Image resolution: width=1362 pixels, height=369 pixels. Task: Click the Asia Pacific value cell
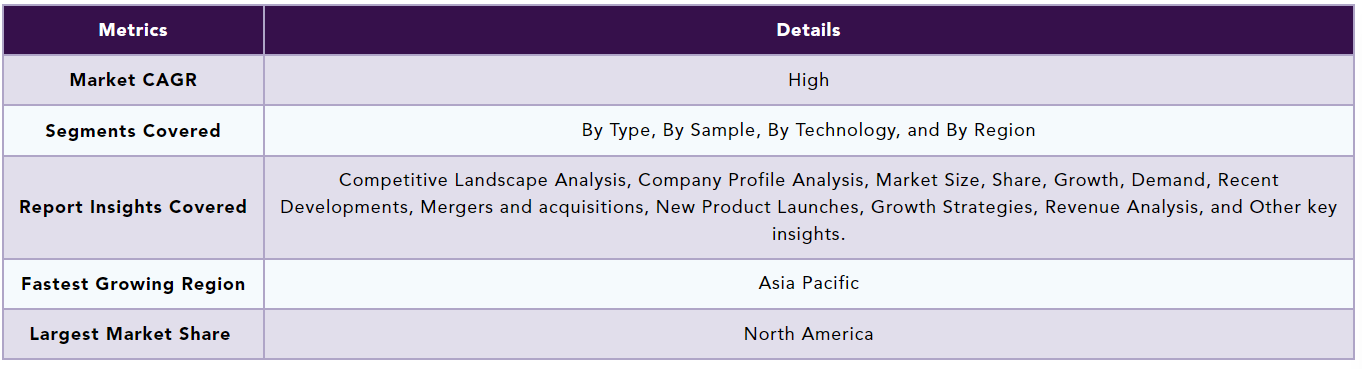pos(808,283)
